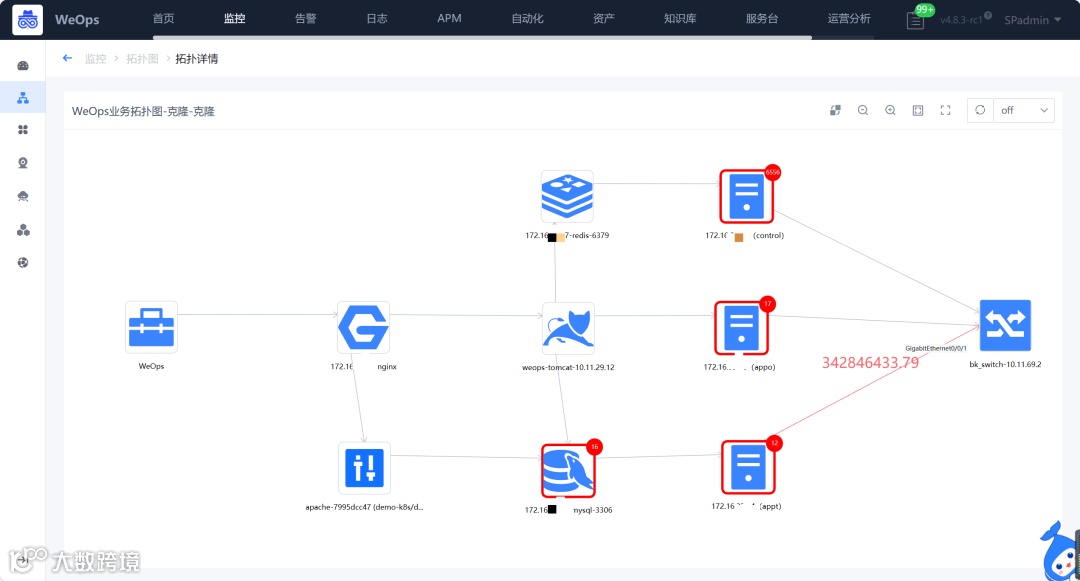This screenshot has width=1080, height=581.
Task: Open the globe sidebar icon
Action: pos(23,262)
